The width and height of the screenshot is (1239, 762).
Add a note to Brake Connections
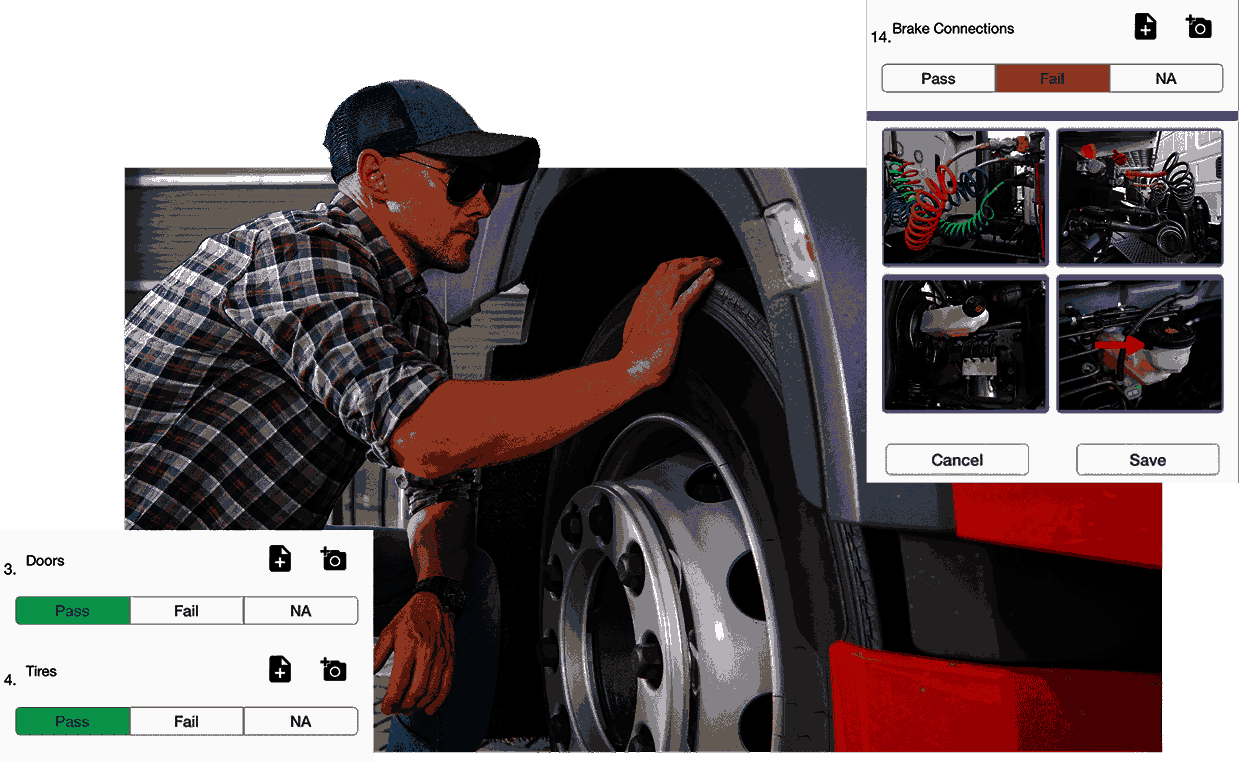(1144, 27)
